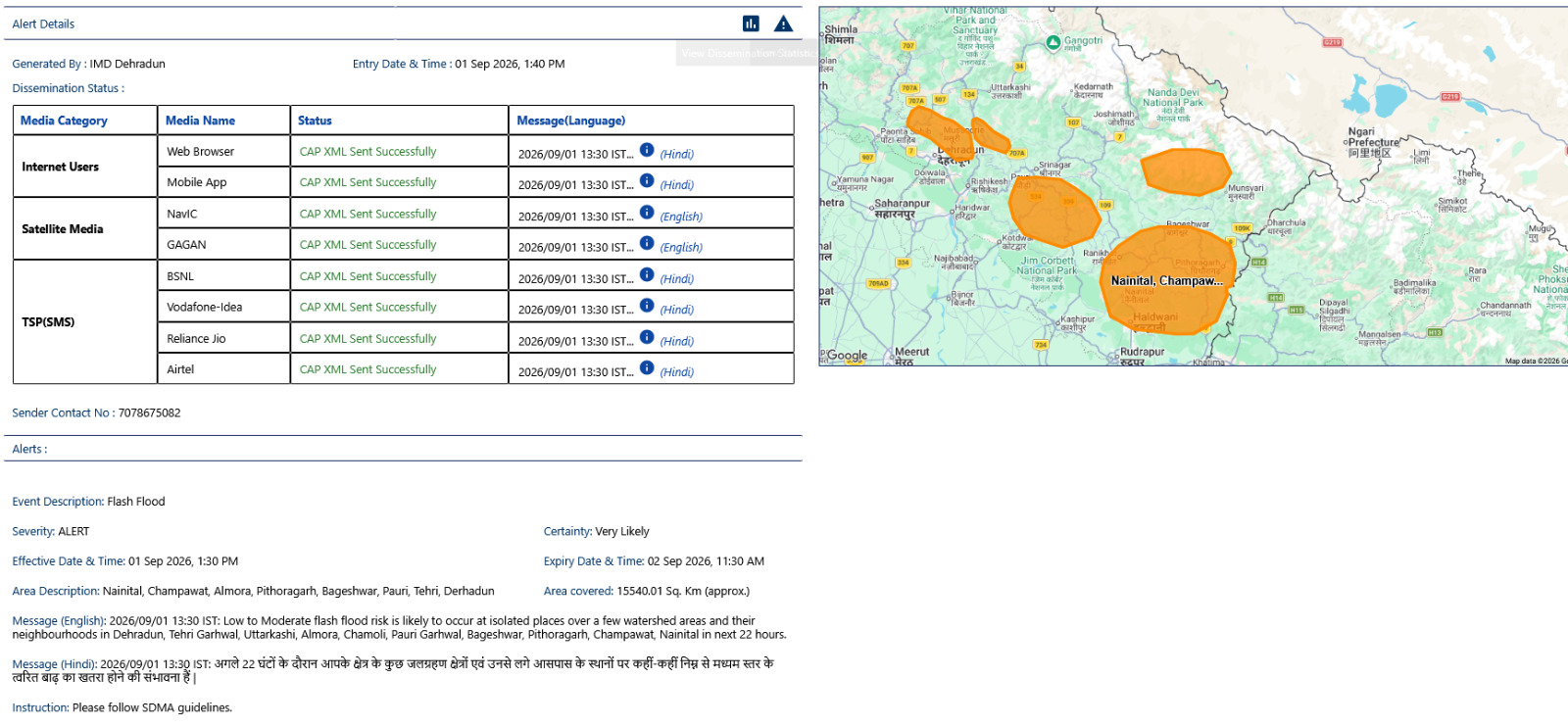Viewport: 1568px width, 727px height.
Task: Open Hindi message for Reliance Jio
Action: tap(677, 342)
